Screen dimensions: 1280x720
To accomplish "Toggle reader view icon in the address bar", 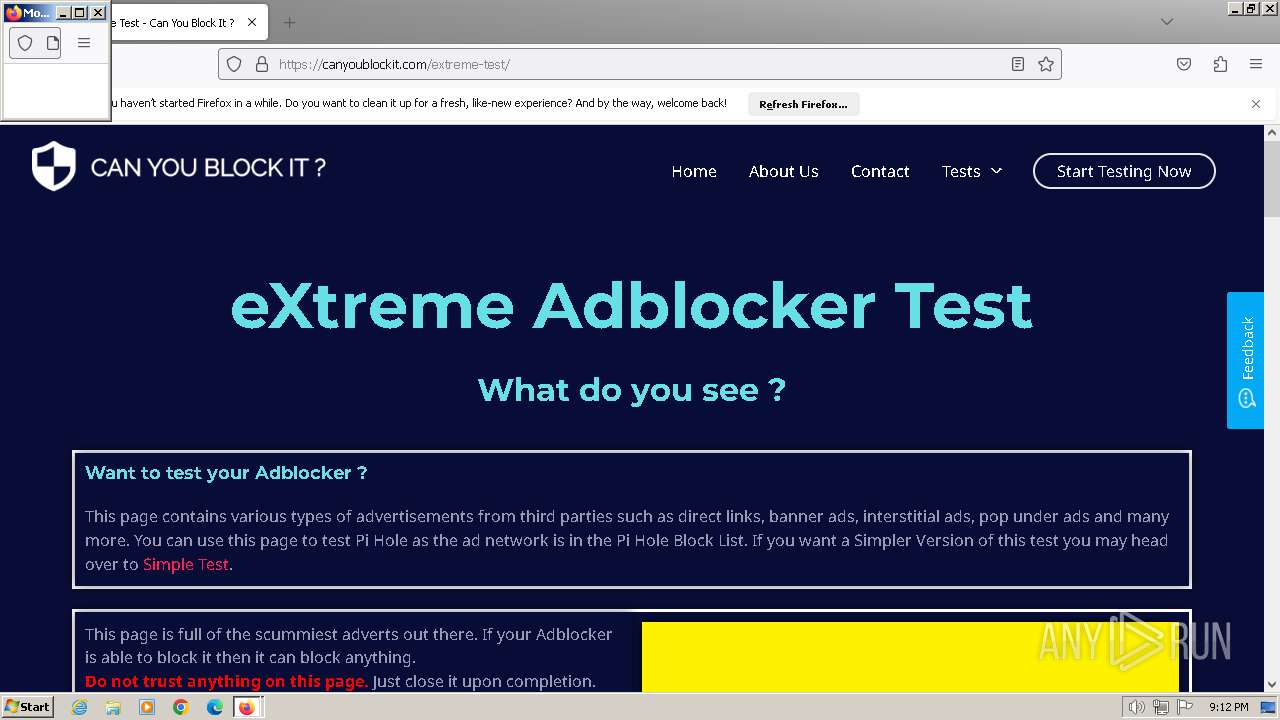I will 1018,64.
